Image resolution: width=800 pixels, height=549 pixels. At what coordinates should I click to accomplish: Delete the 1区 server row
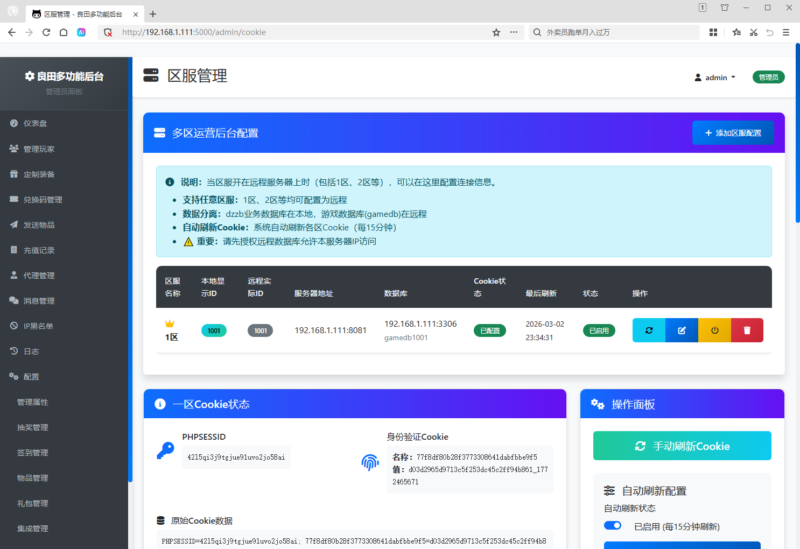pyautogui.click(x=747, y=330)
